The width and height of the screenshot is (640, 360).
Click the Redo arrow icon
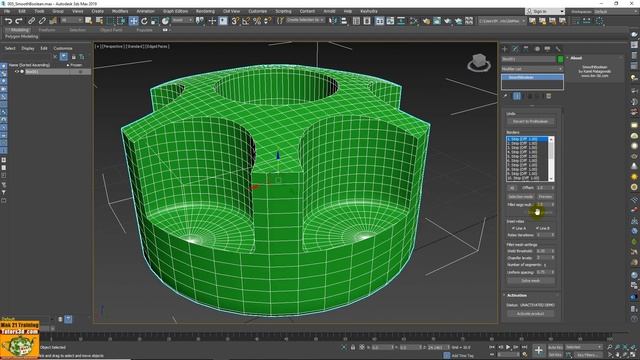[x=19, y=20]
